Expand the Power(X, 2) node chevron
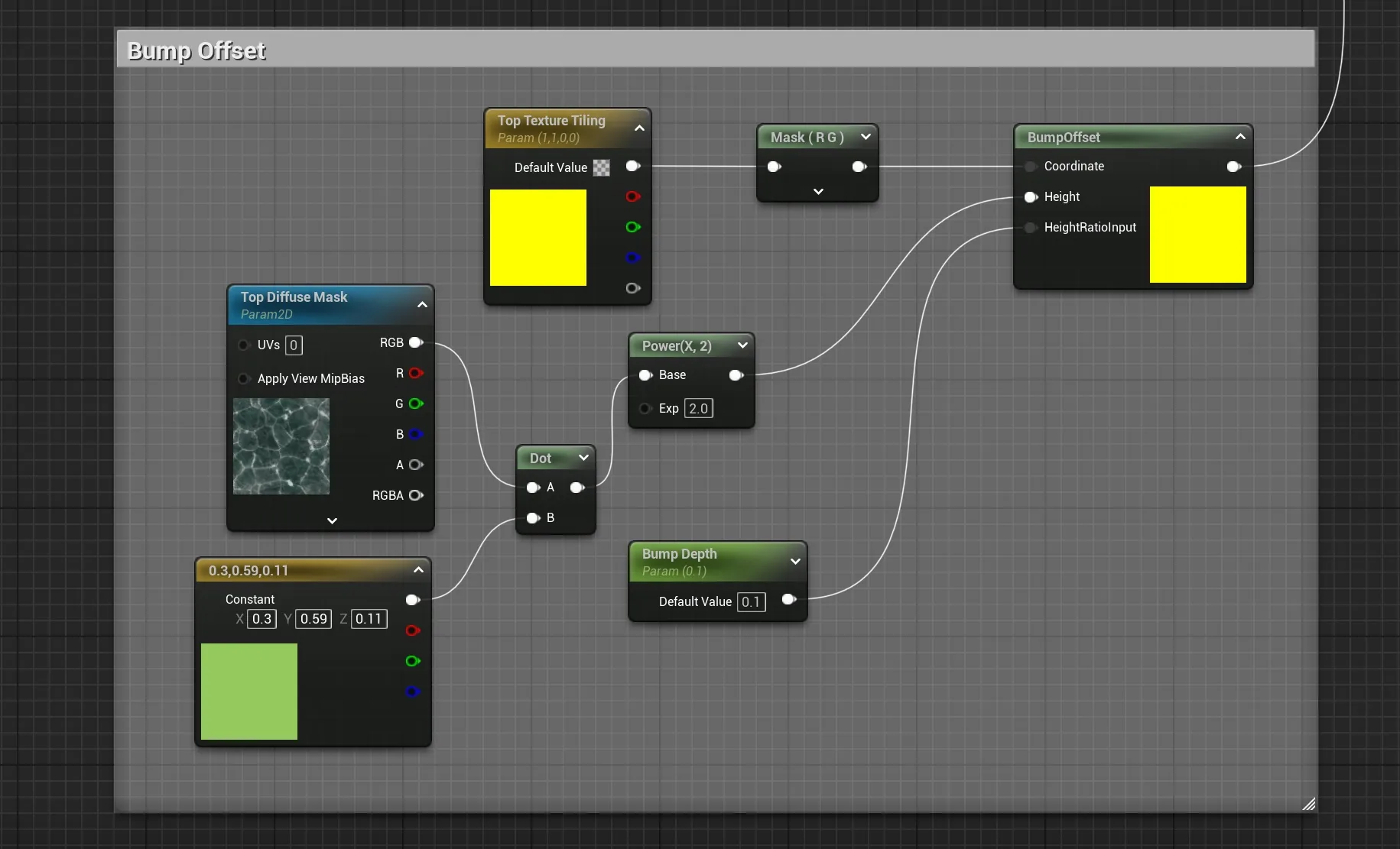1400x849 pixels. 742,345
